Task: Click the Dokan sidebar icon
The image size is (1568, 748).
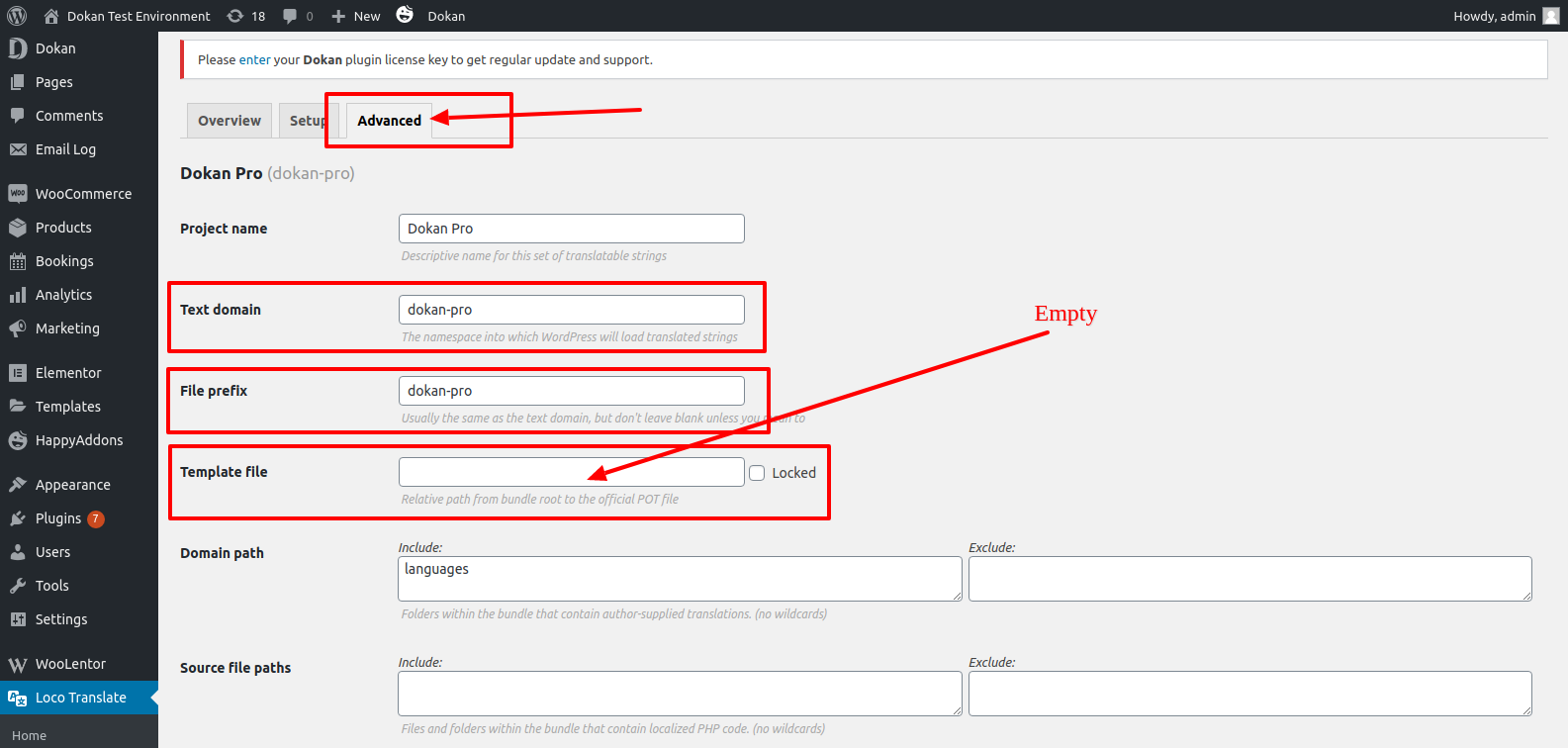Action: tap(18, 48)
